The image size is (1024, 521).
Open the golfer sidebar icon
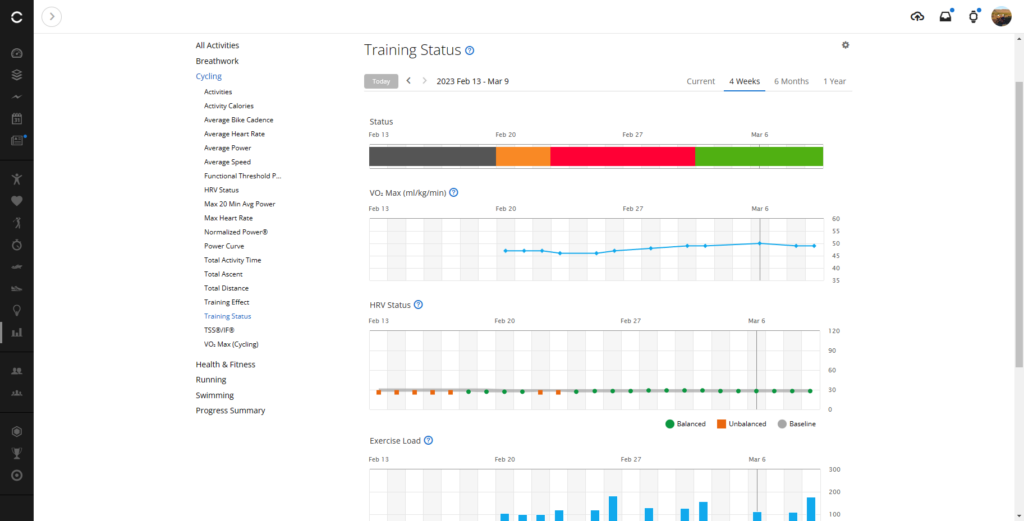pyautogui.click(x=17, y=223)
